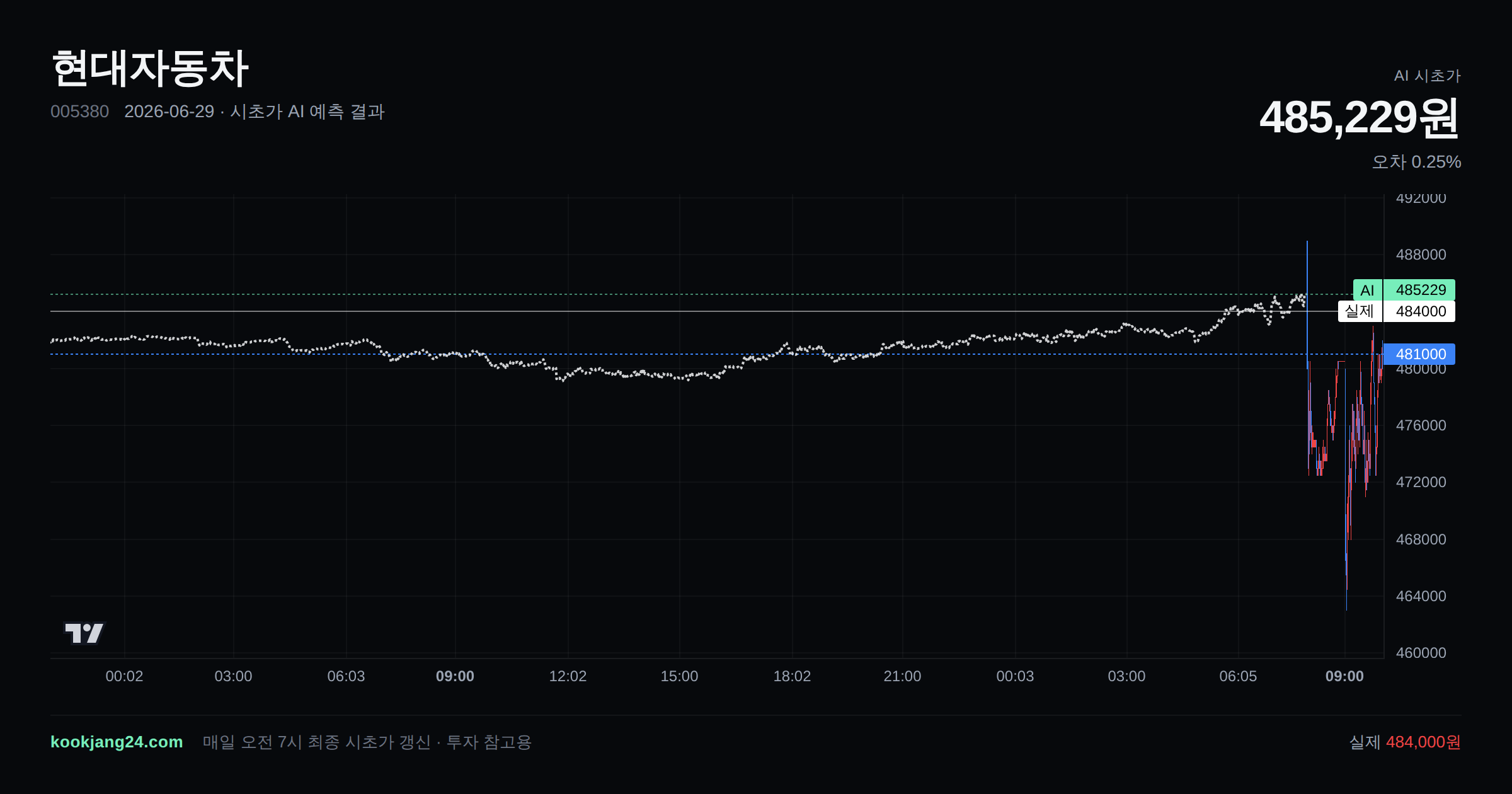Click the 15:00 time axis label
This screenshot has height=794, width=1512.
point(679,676)
